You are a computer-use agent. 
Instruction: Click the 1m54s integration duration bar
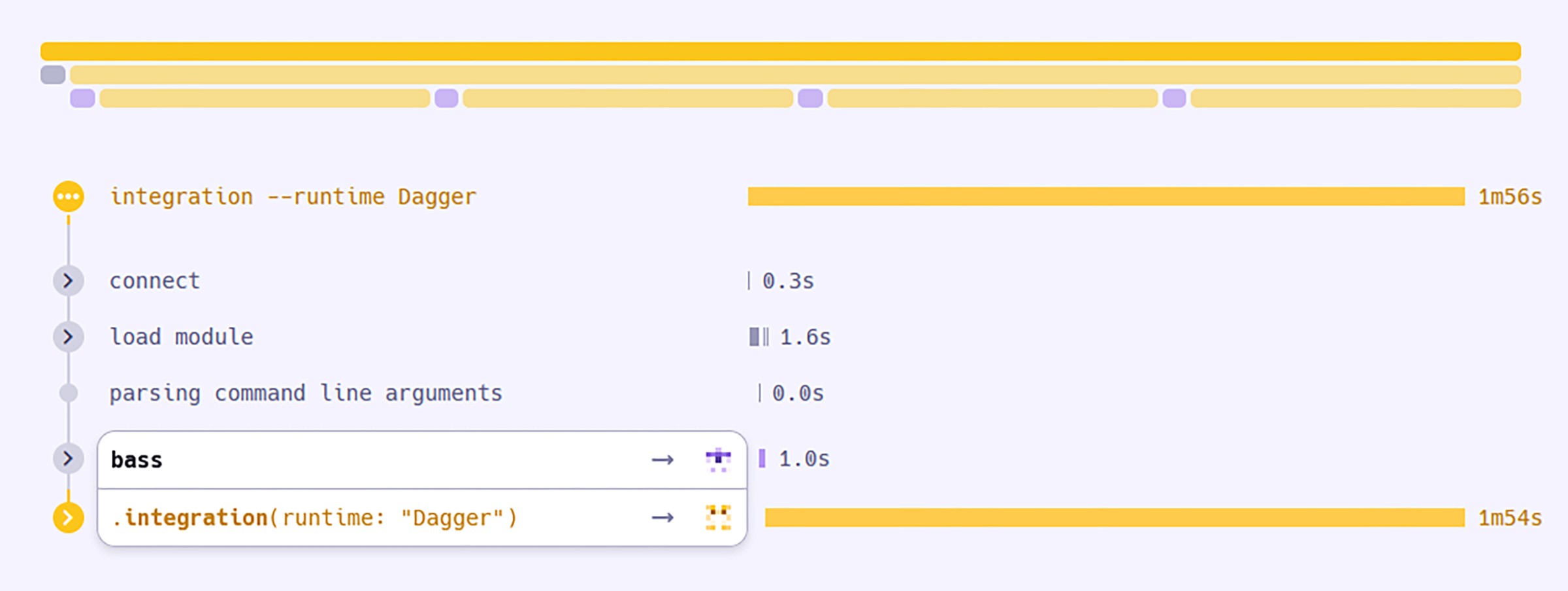point(1114,518)
